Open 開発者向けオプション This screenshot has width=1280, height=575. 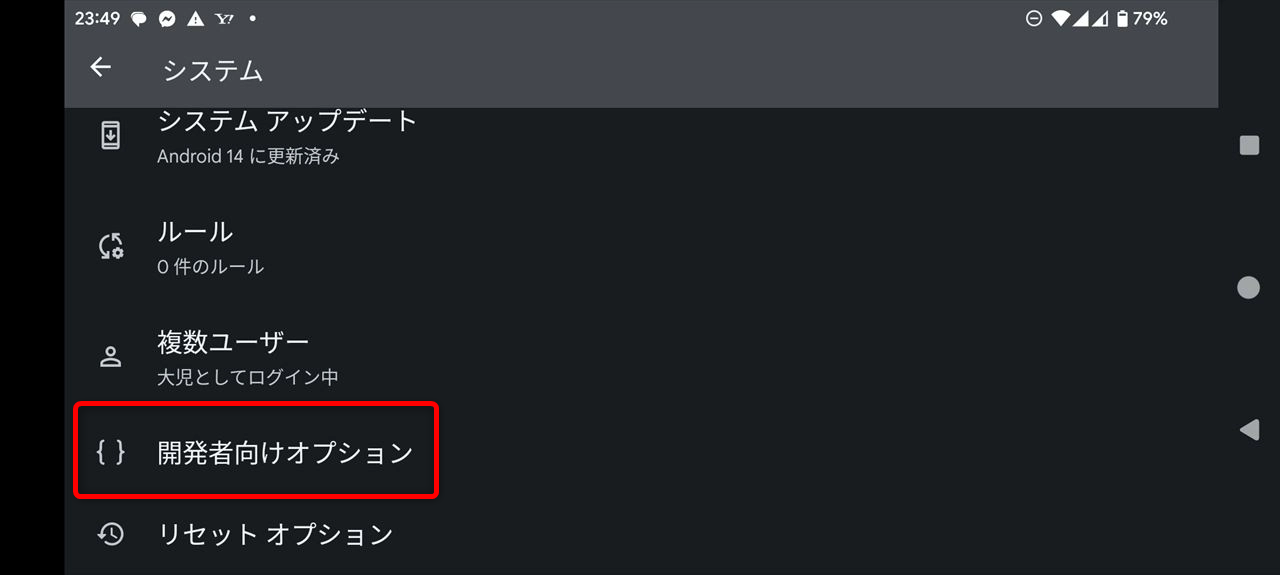(641, 452)
